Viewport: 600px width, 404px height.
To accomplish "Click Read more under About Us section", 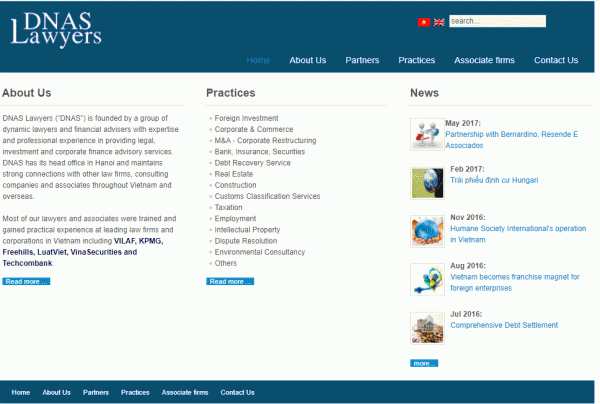I will (x=26, y=282).
